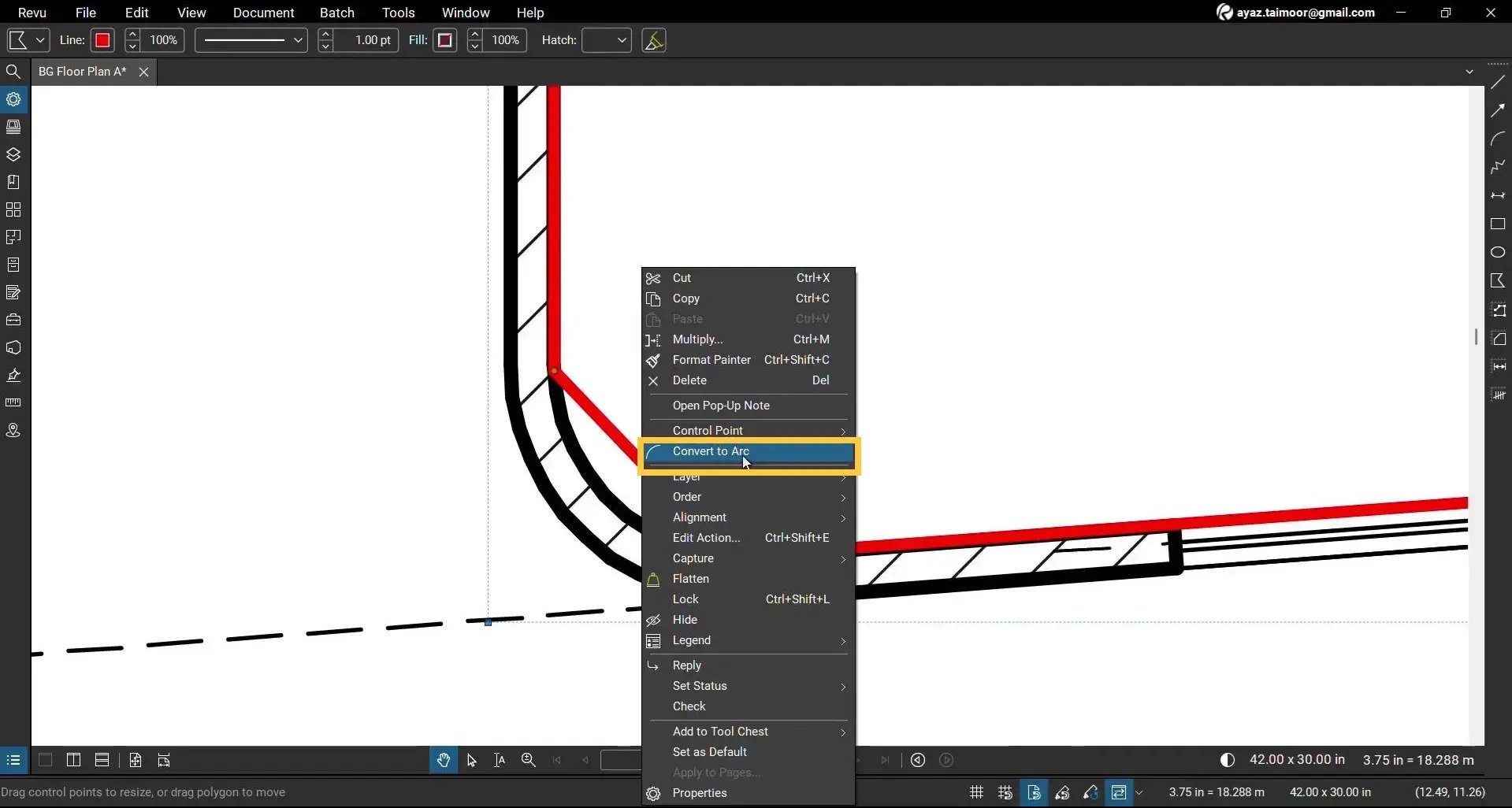Select the Ellipse markup tool
Image resolution: width=1512 pixels, height=808 pixels.
pos(1499,252)
